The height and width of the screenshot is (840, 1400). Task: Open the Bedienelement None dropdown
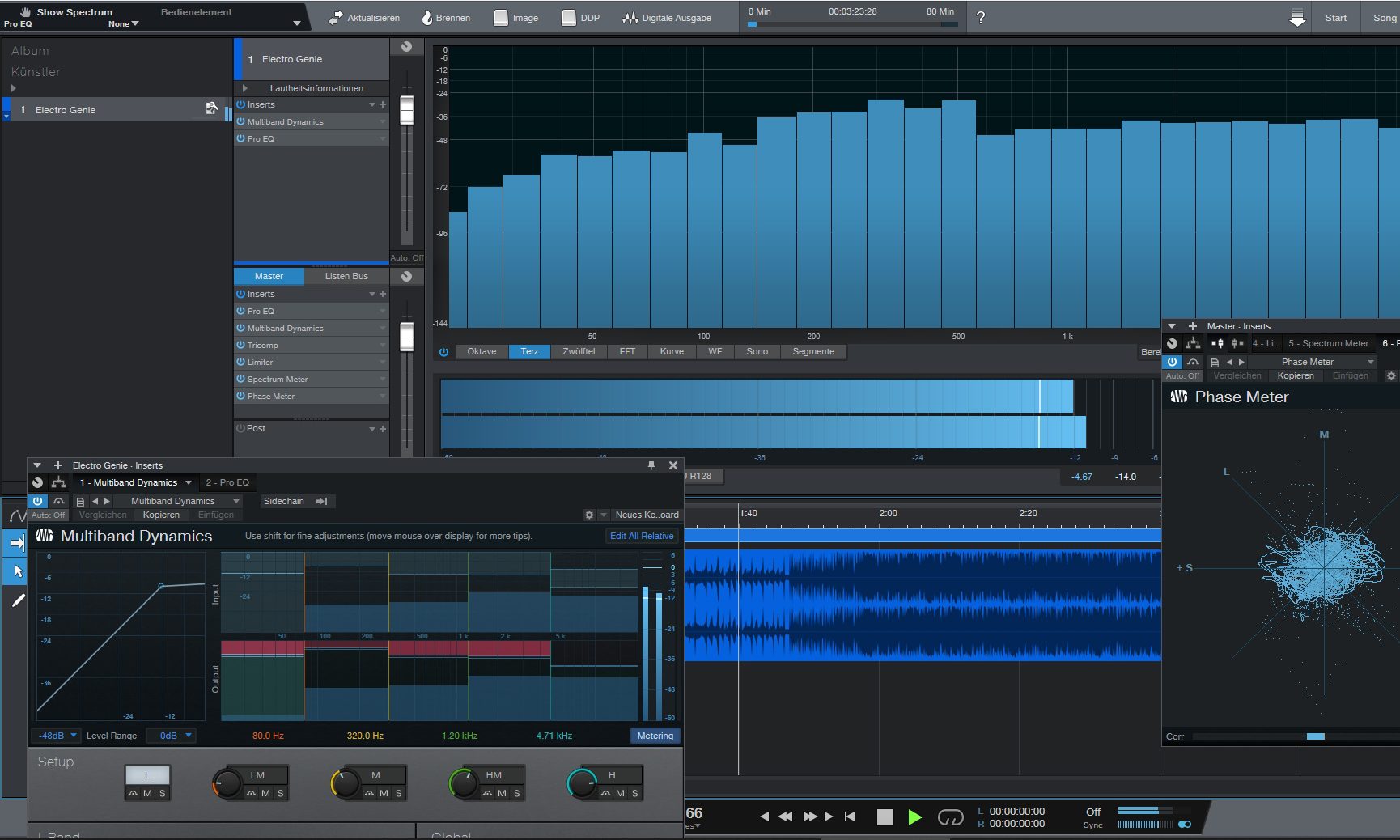click(123, 23)
